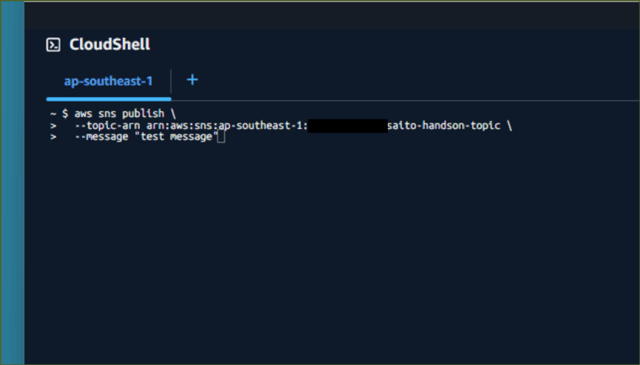Select the ap-southeast-1 terminal tab
640x365 pixels.
108,81
